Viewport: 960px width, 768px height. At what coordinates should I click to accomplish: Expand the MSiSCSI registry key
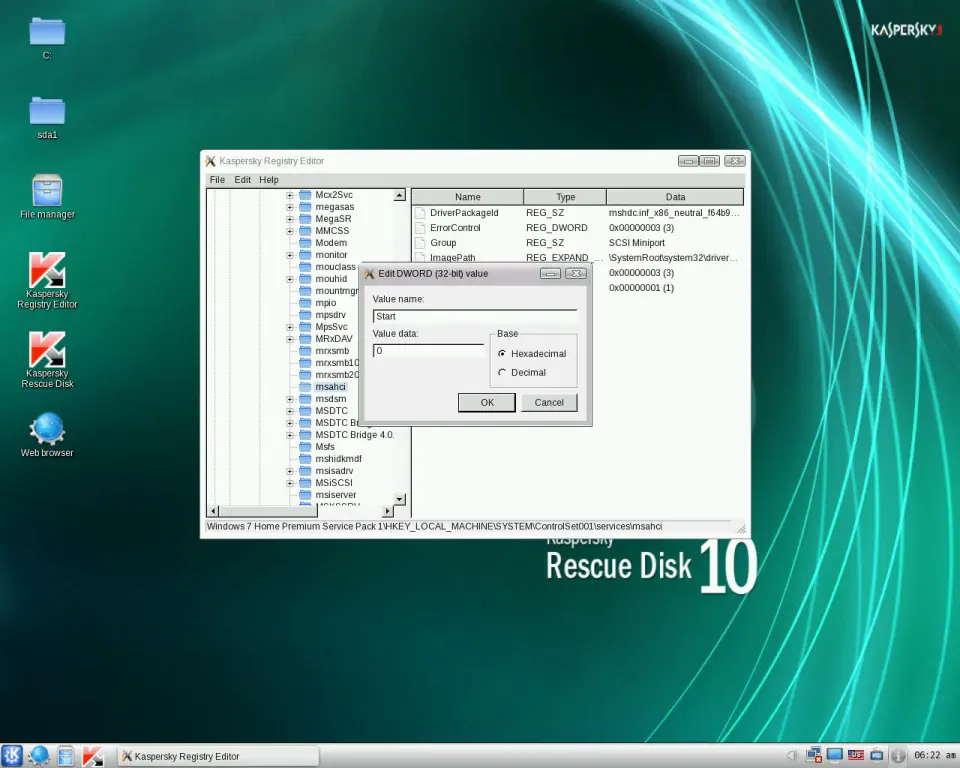coord(290,483)
